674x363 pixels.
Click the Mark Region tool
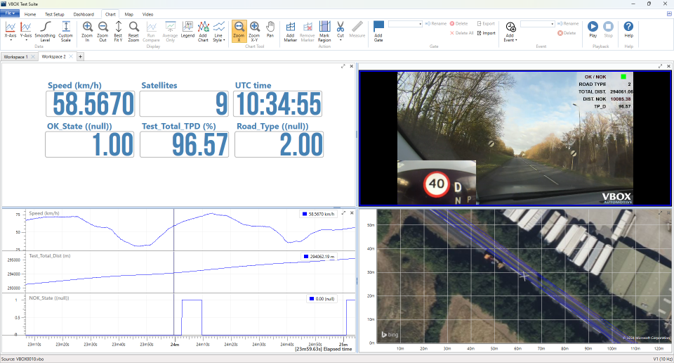coord(325,31)
